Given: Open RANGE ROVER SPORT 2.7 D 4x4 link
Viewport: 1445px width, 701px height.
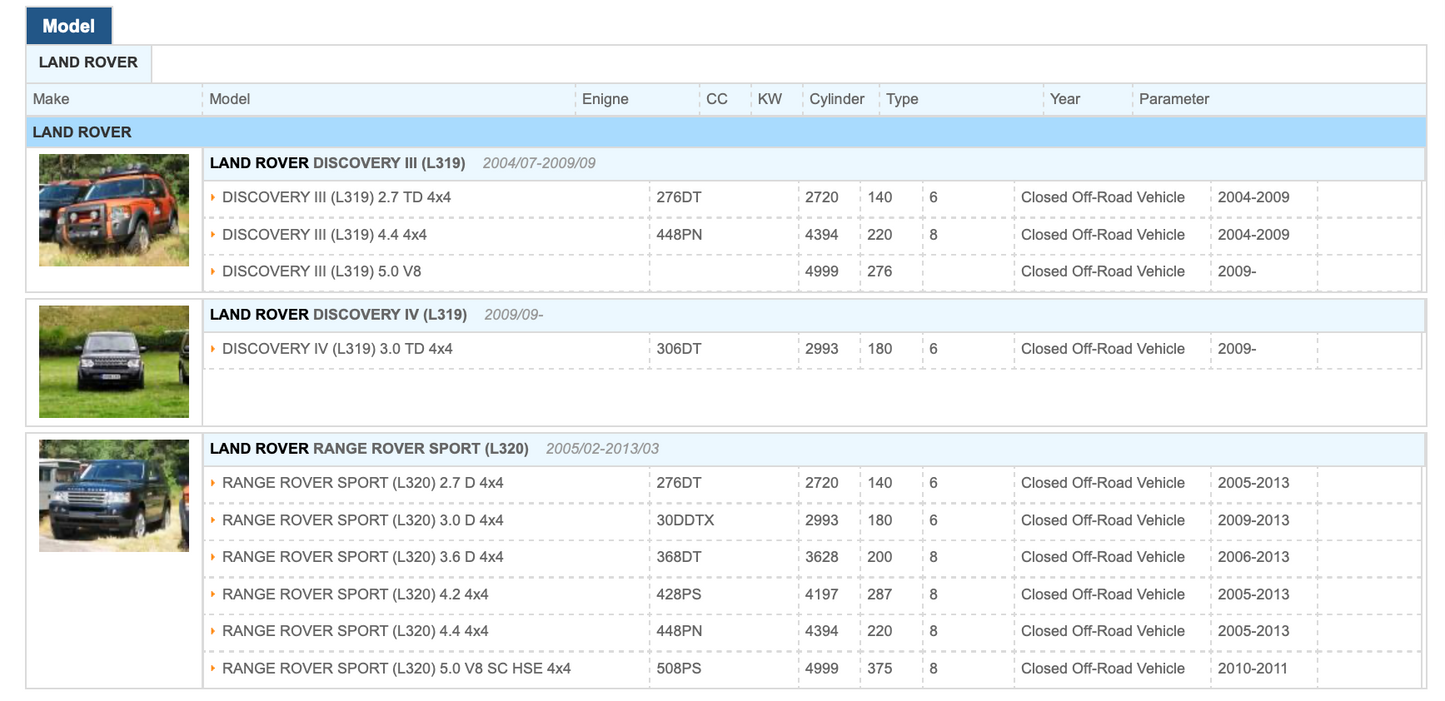Looking at the screenshot, I should click(362, 483).
